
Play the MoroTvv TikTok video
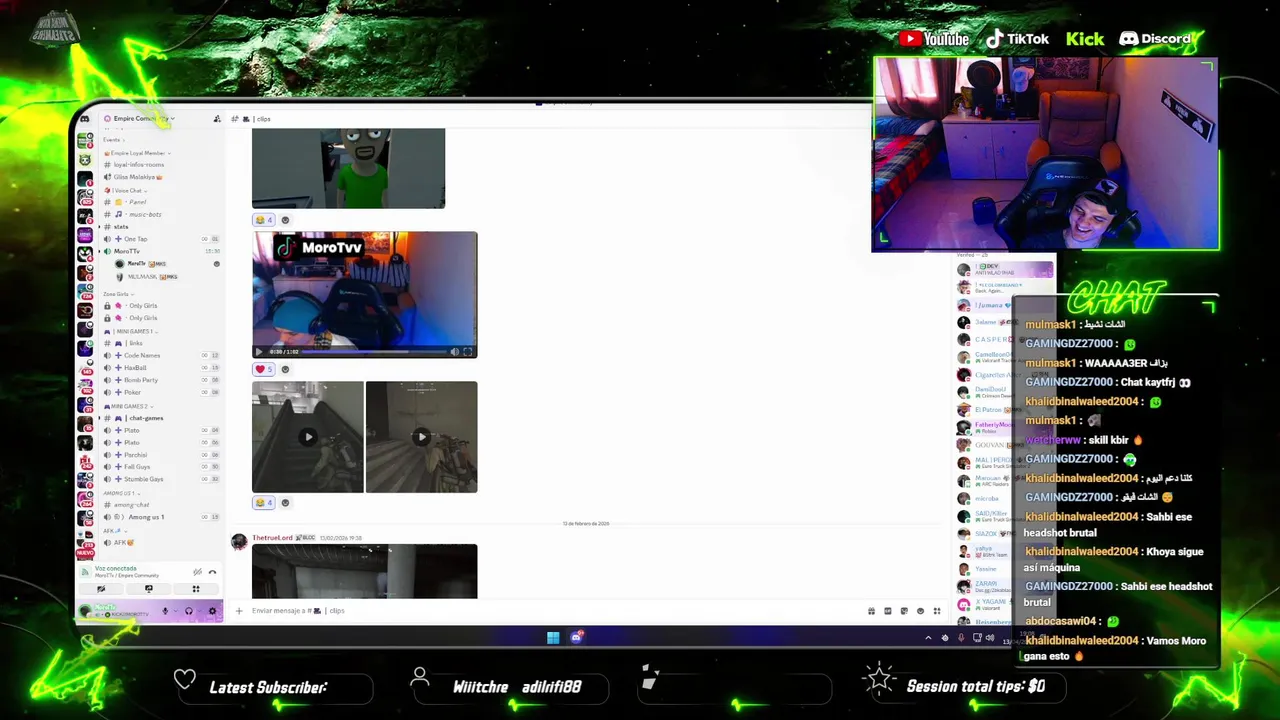click(x=260, y=352)
